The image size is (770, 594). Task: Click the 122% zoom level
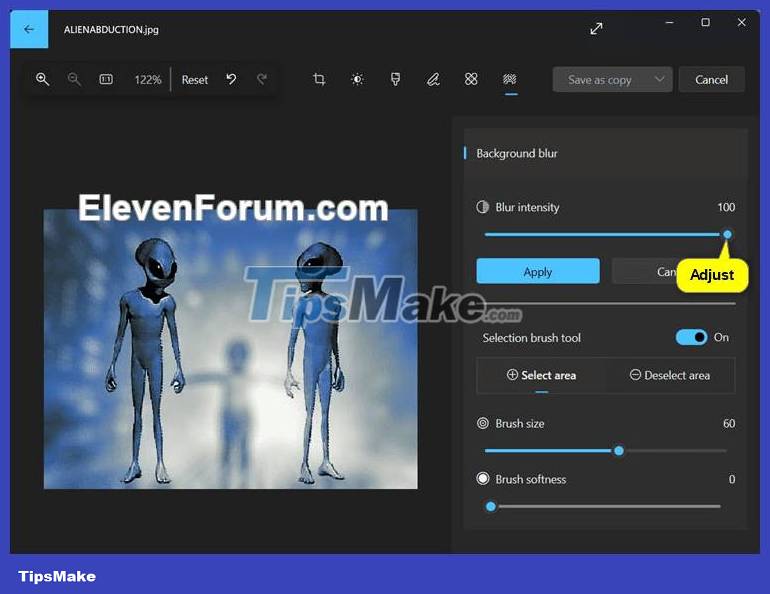148,80
